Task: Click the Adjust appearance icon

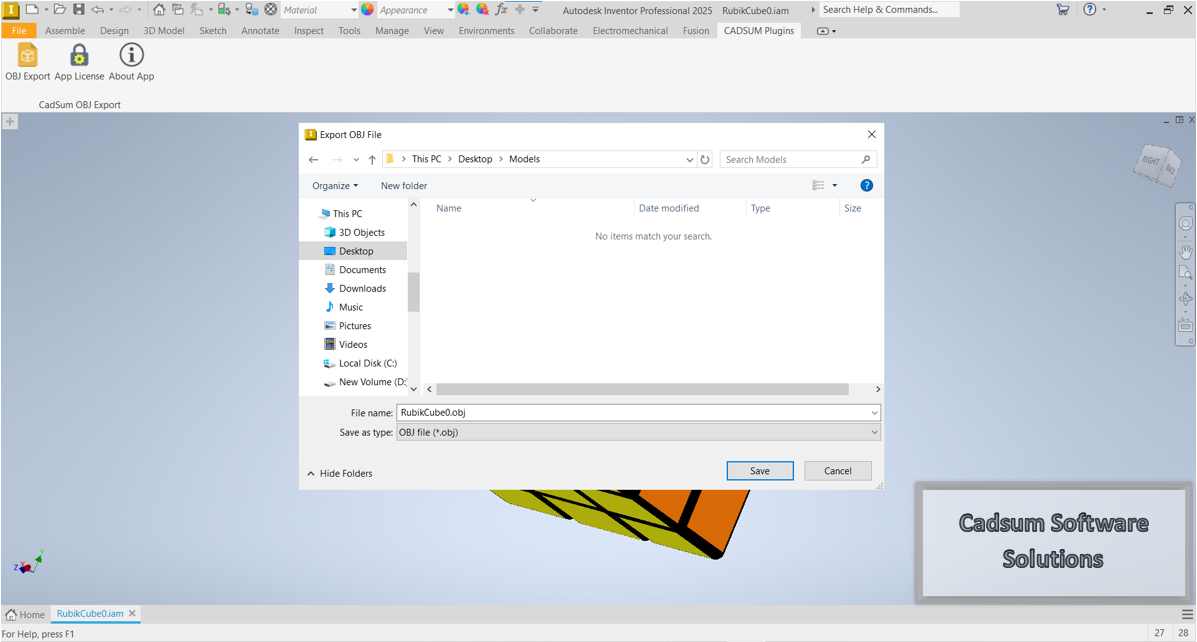Action: [x=463, y=10]
